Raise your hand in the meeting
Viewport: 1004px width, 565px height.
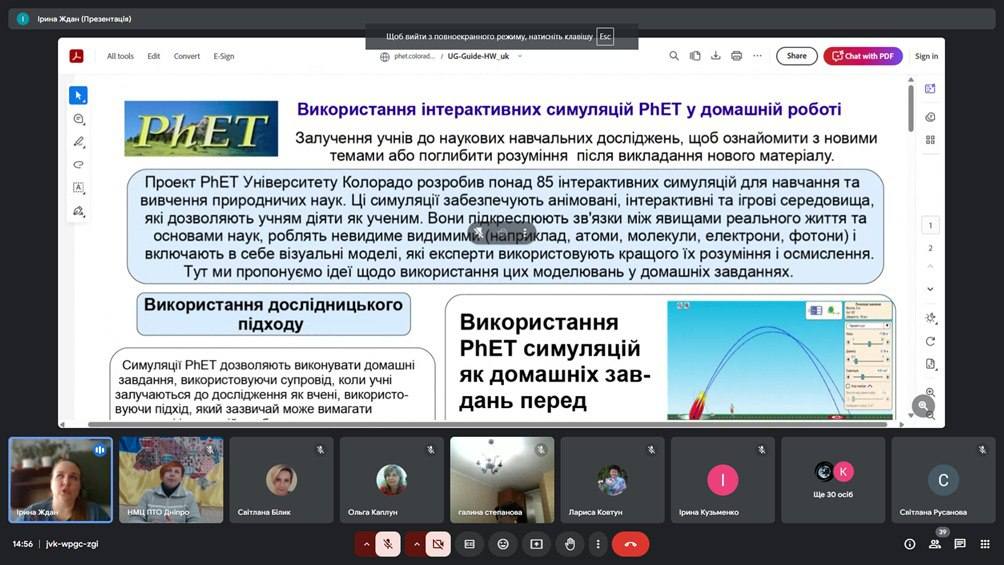(570, 544)
